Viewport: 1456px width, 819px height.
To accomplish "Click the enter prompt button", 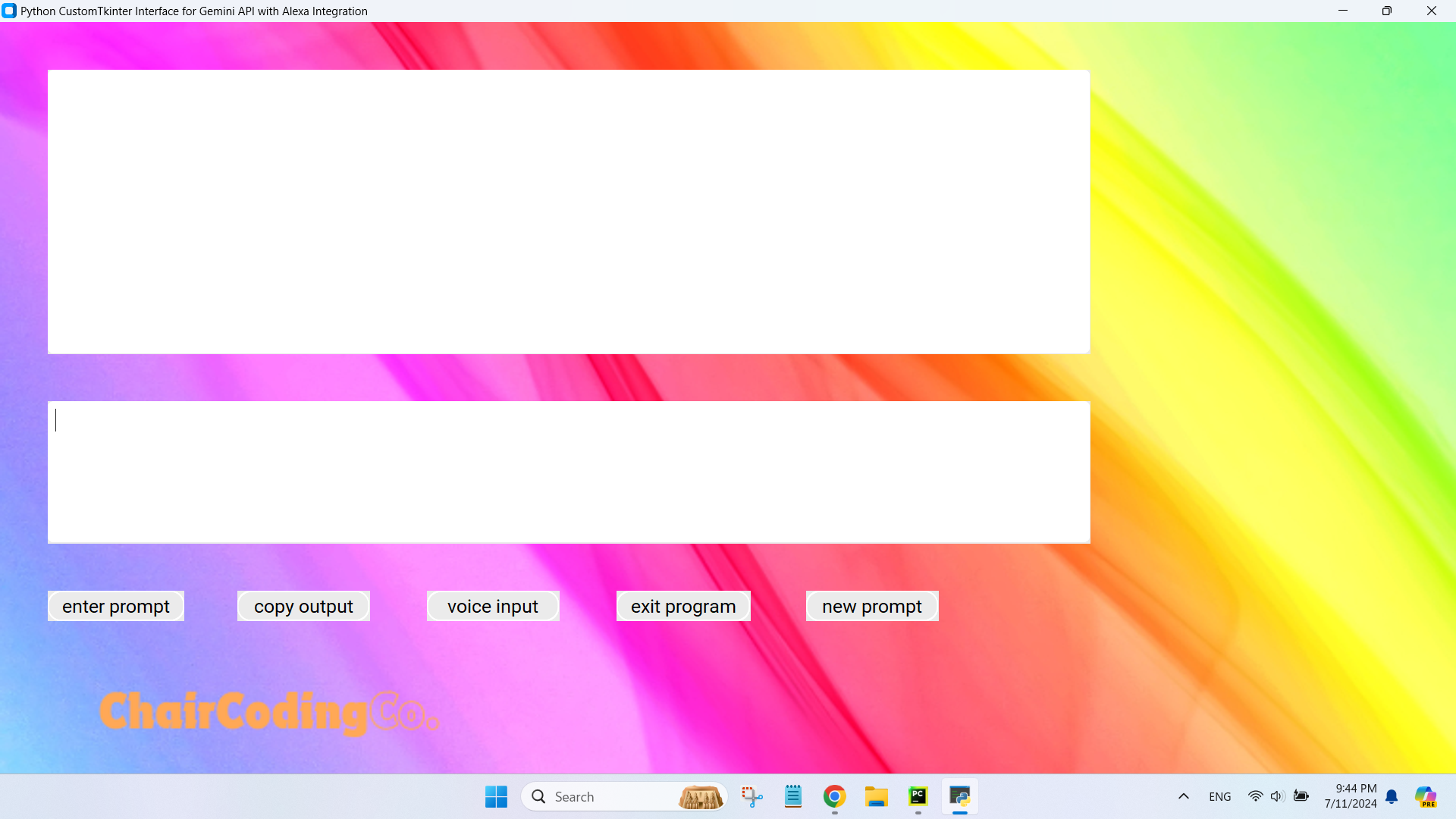I will [116, 606].
